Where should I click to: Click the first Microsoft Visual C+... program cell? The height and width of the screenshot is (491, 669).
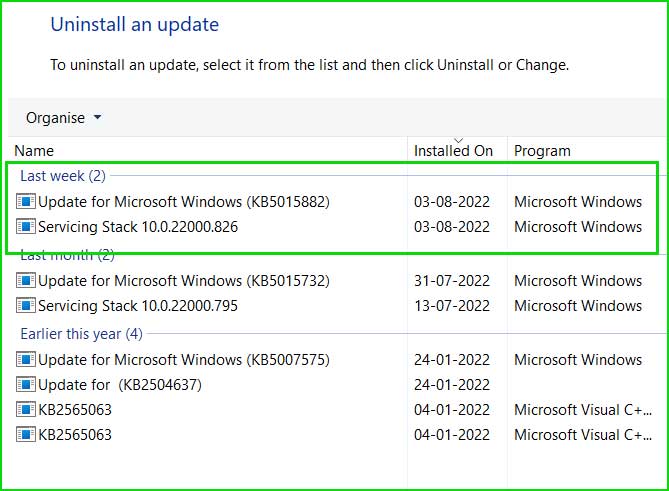[x=583, y=410]
